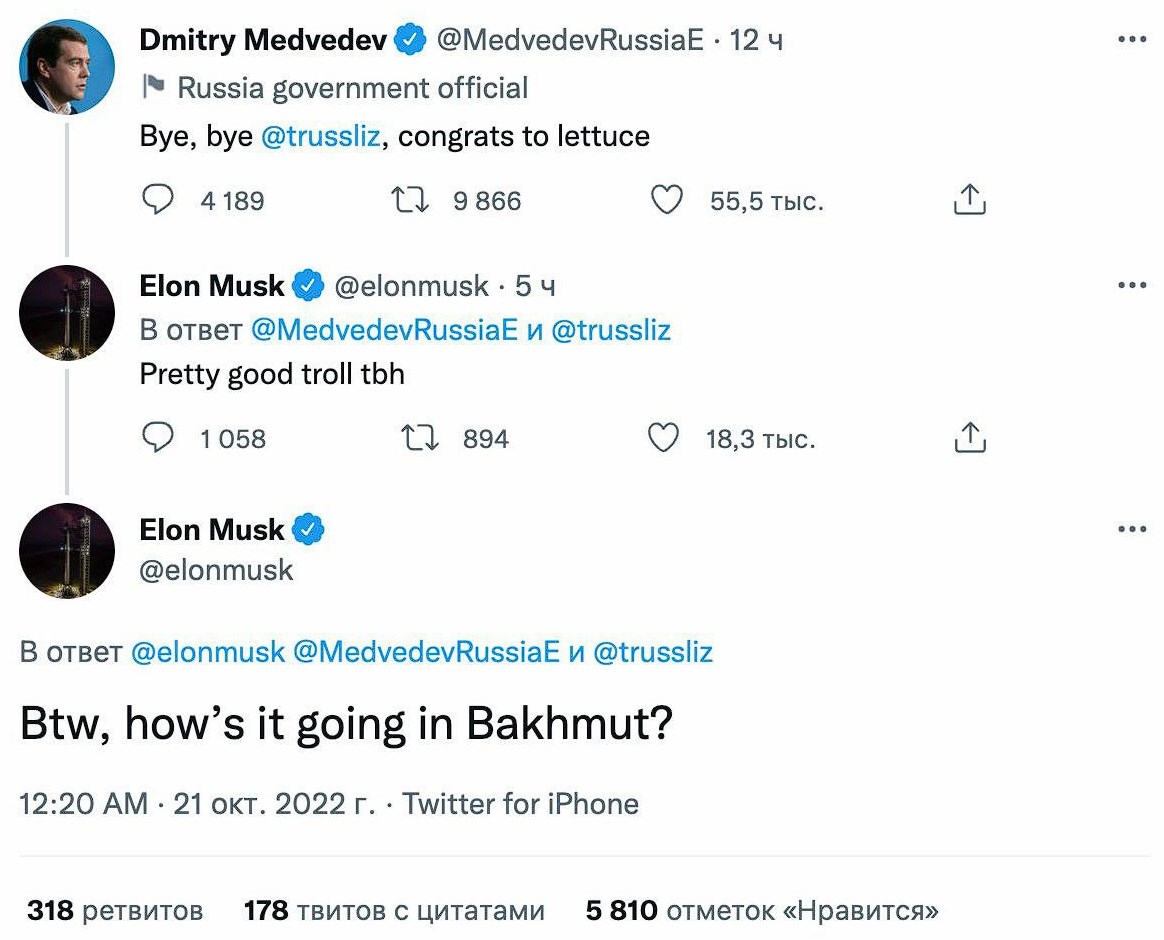Click Elon Musk's avatar on Bakhmut tweet
Screen dimensions: 1164x940
[x=67, y=551]
